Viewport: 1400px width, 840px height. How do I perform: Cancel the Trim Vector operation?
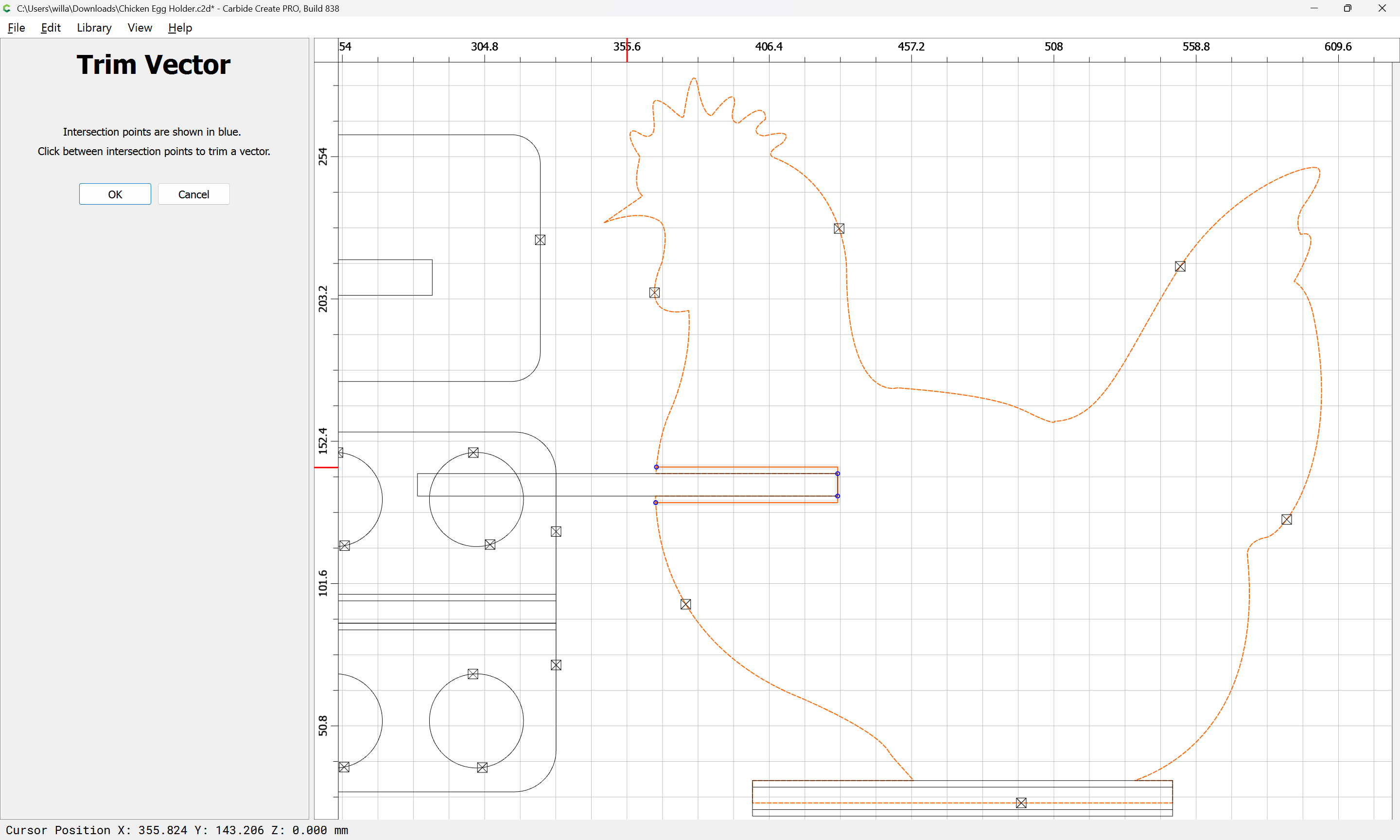(x=193, y=194)
